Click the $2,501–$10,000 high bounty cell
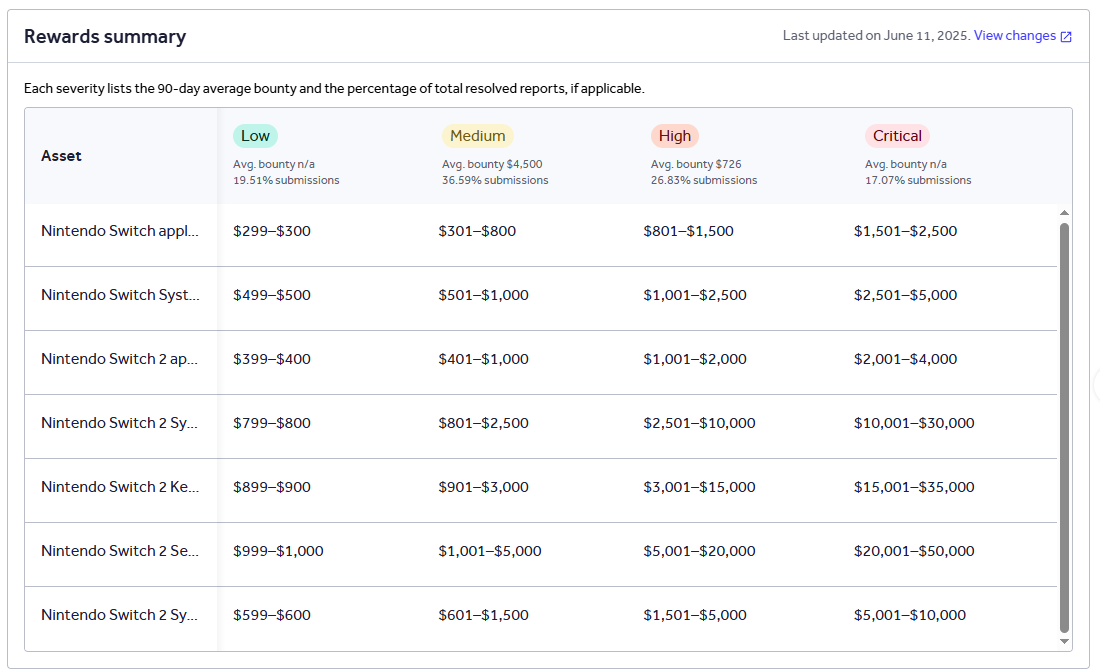This screenshot has height=669, width=1100. pyautogui.click(x=699, y=423)
